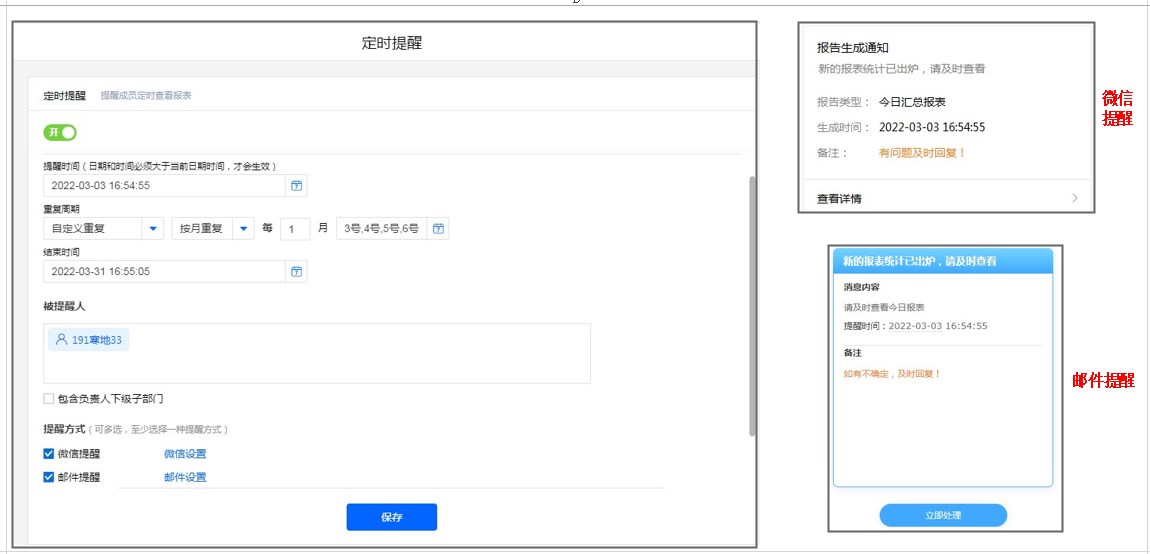The height and width of the screenshot is (554, 1150).
Task: Open the 按月重复 dropdown
Action: coord(244,229)
